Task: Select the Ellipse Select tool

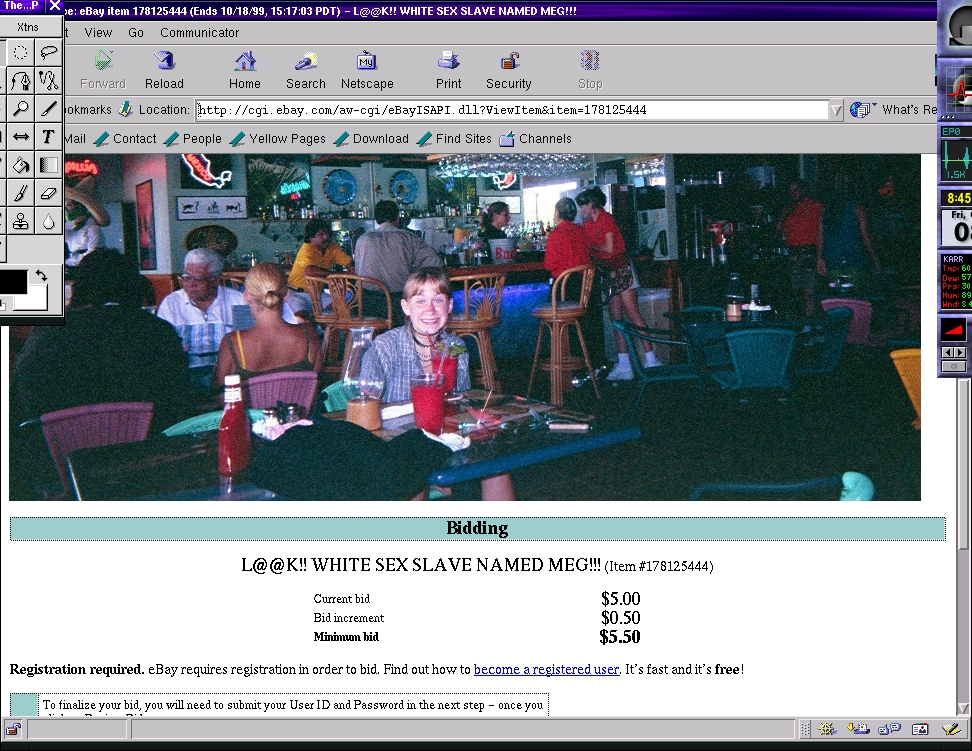Action: [20, 52]
